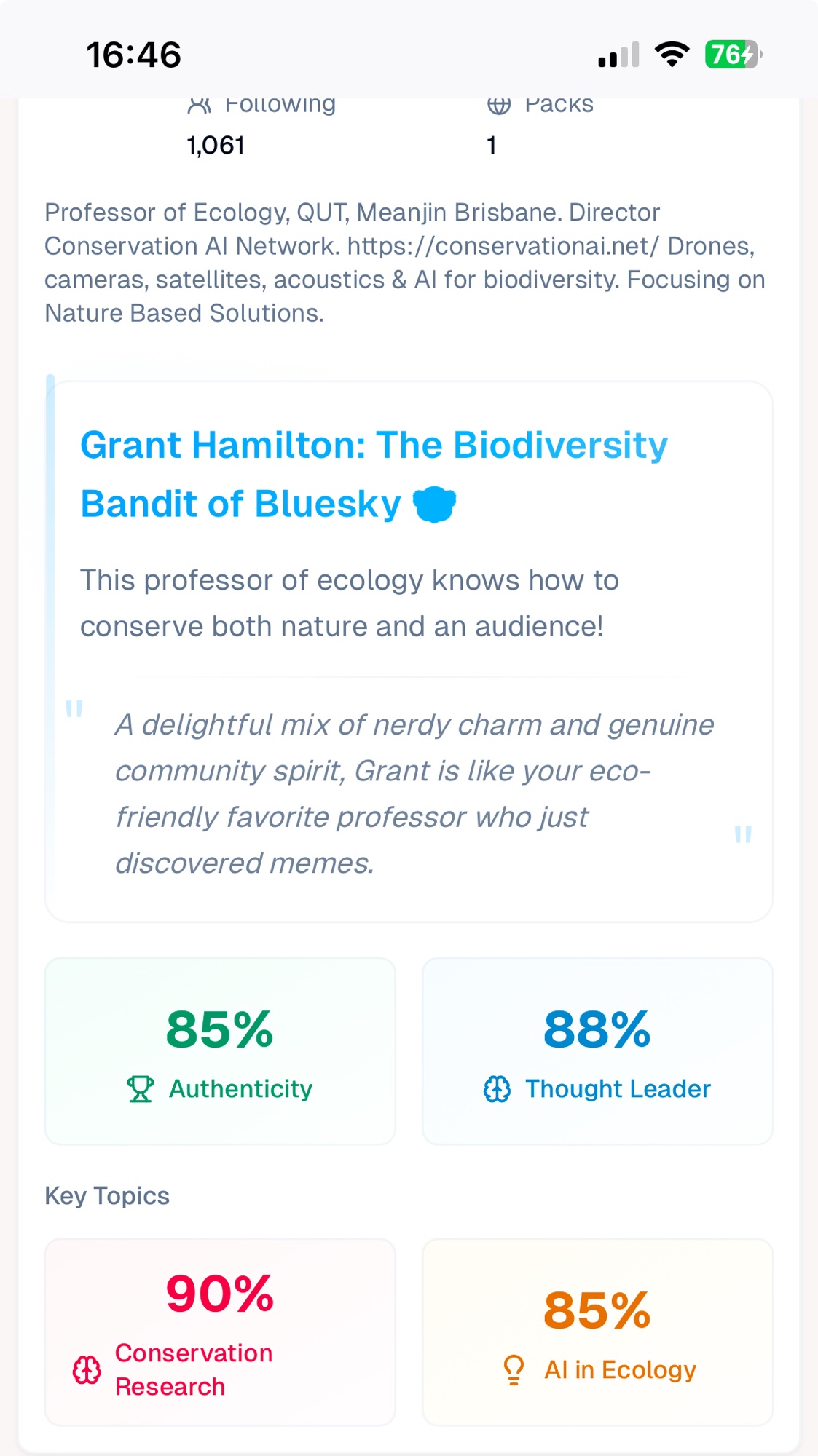The image size is (818, 1456).
Task: Tap the Packs globe icon
Action: [499, 106]
